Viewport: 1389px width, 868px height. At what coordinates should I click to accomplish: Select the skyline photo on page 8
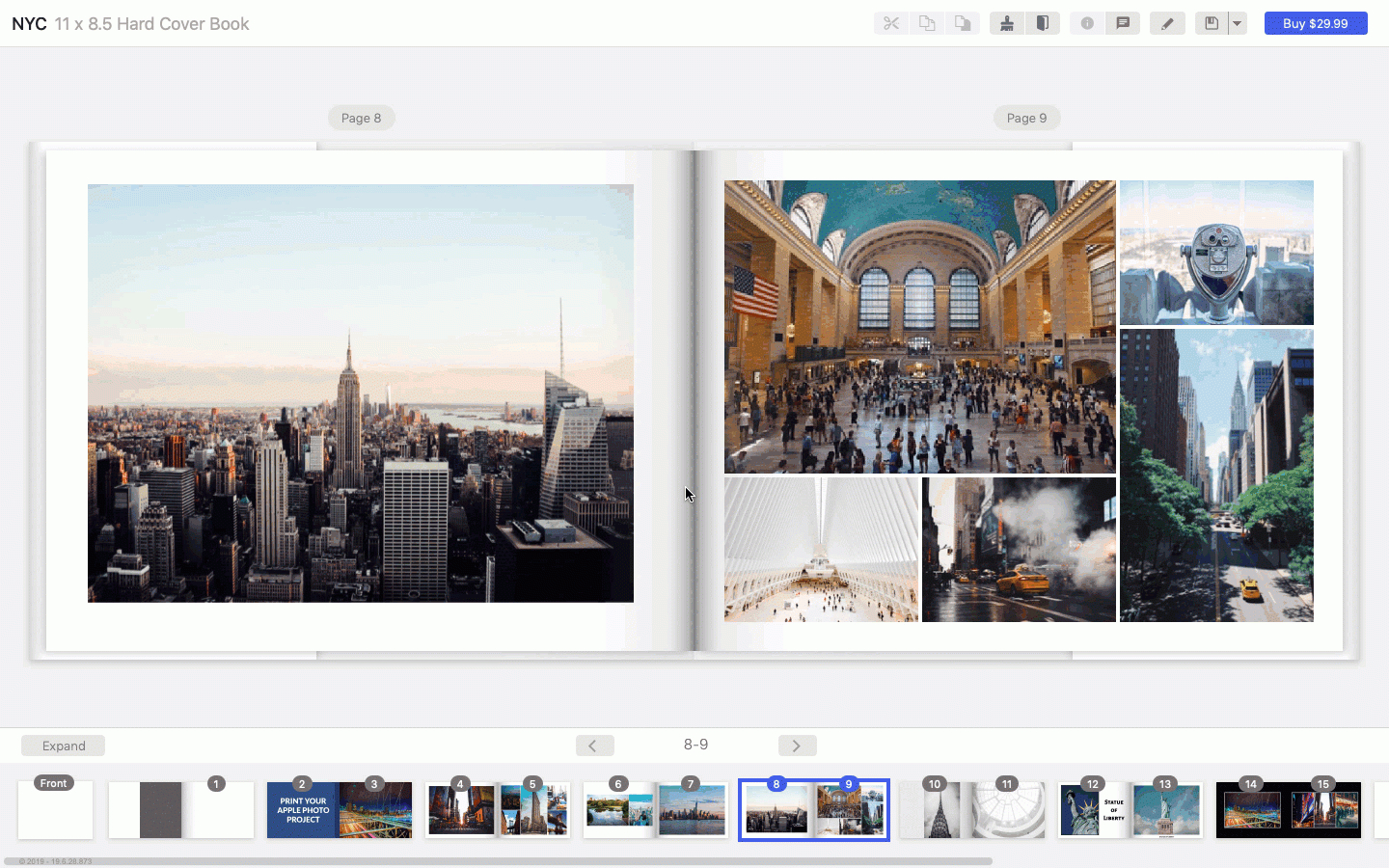point(361,393)
